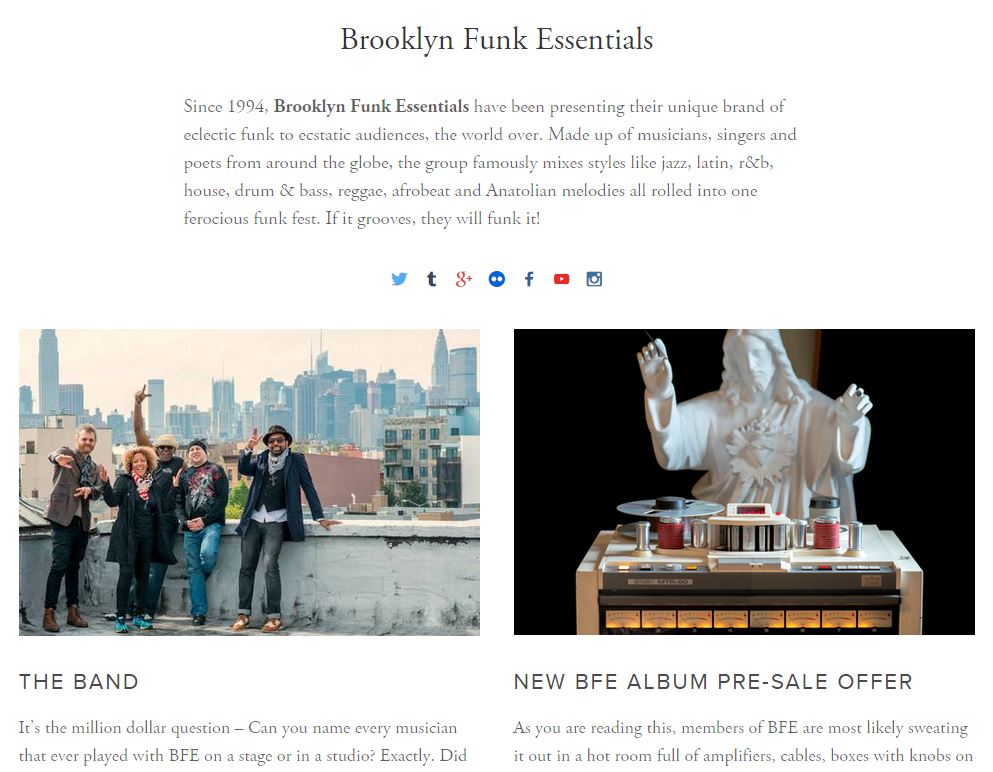Click the bold Brooklyn Funk Essentials text
The image size is (993, 772).
coord(371,106)
